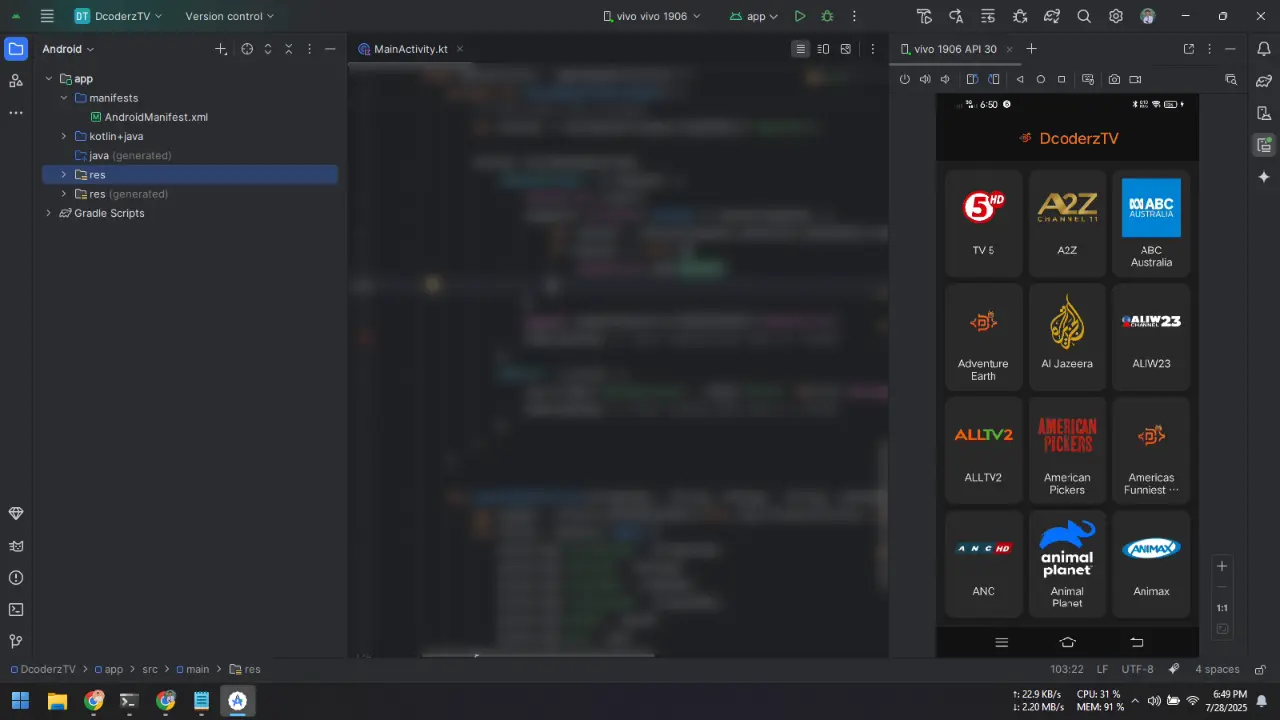The width and height of the screenshot is (1280, 720).
Task: Raise emulator volume with Volume Up icon
Action: coord(925,79)
